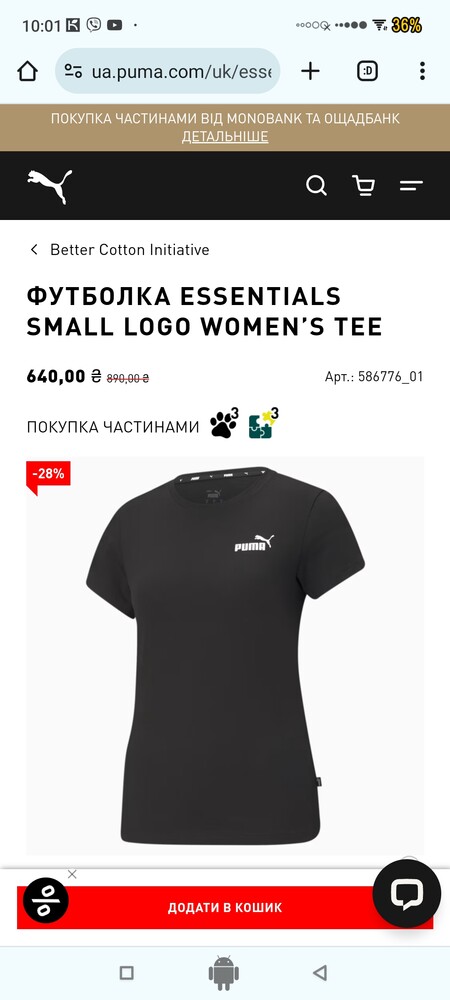Viewport: 450px width, 1000px height.
Task: Close the discount badge popup
Action: (72, 874)
